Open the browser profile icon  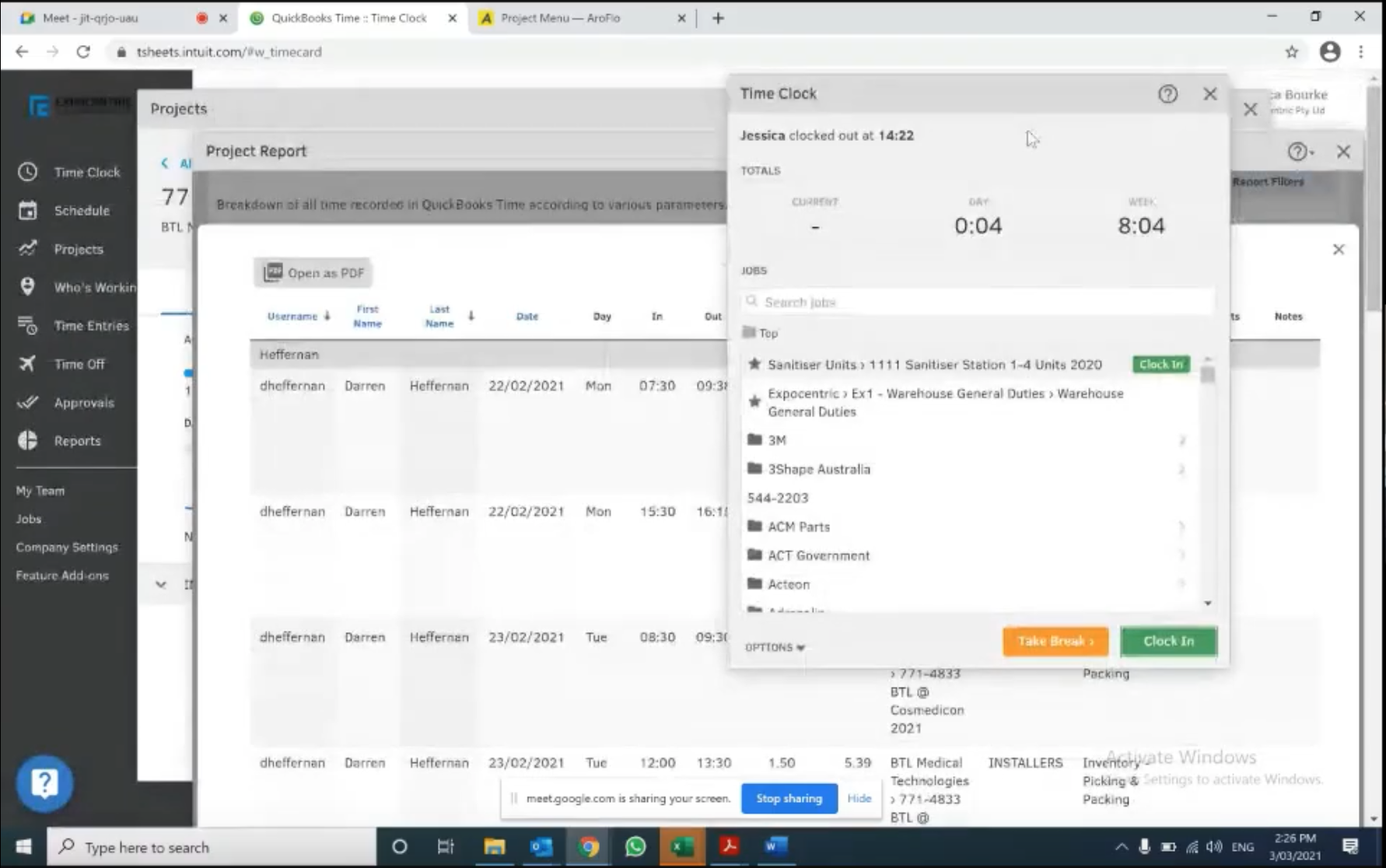point(1330,52)
